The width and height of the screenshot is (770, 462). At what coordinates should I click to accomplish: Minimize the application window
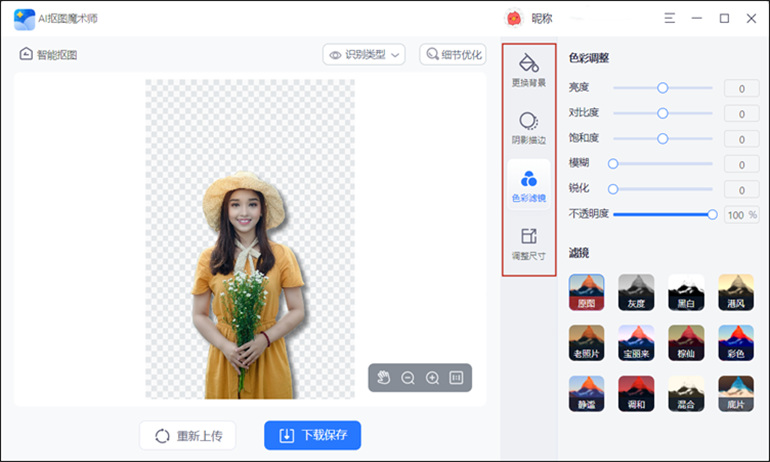(x=696, y=18)
